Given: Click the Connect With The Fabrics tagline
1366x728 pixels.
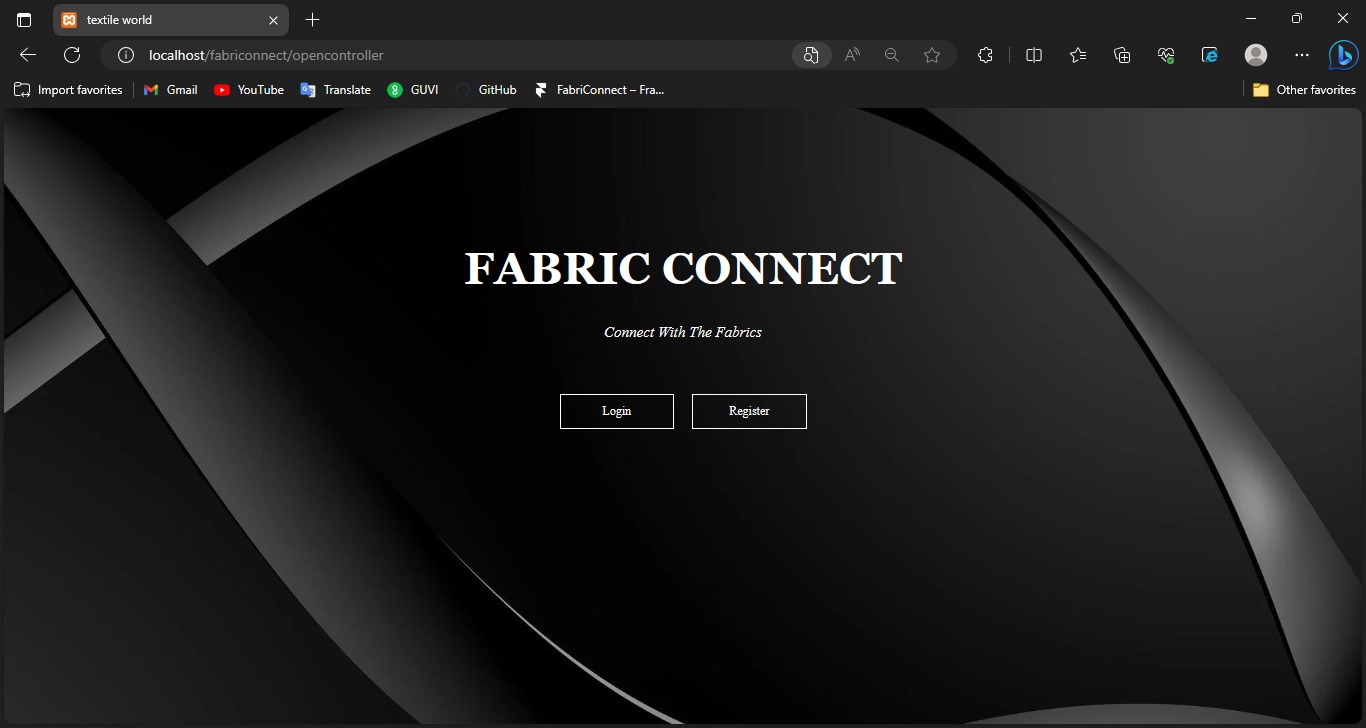Looking at the screenshot, I should click(683, 332).
